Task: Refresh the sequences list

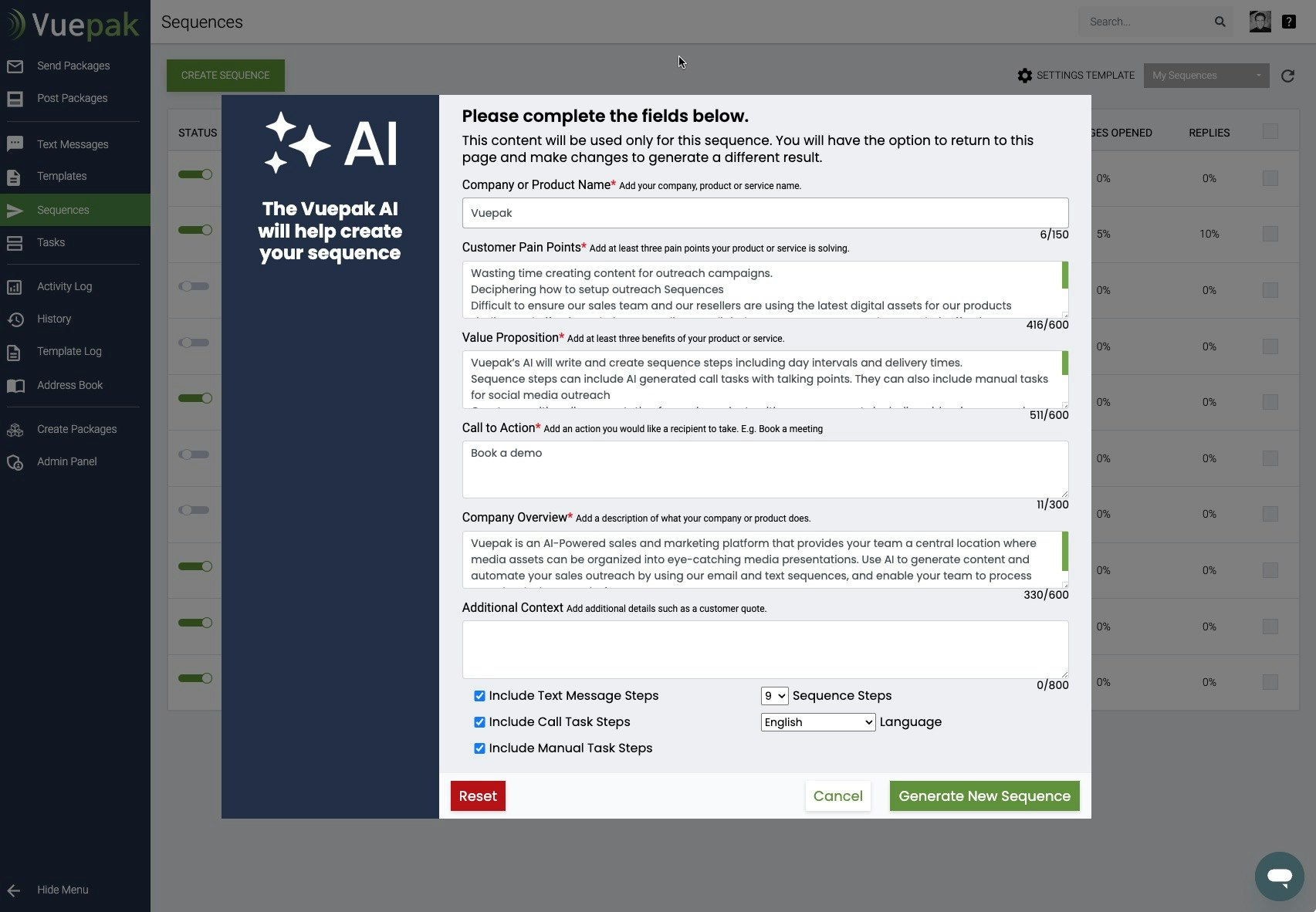Action: coord(1287,76)
